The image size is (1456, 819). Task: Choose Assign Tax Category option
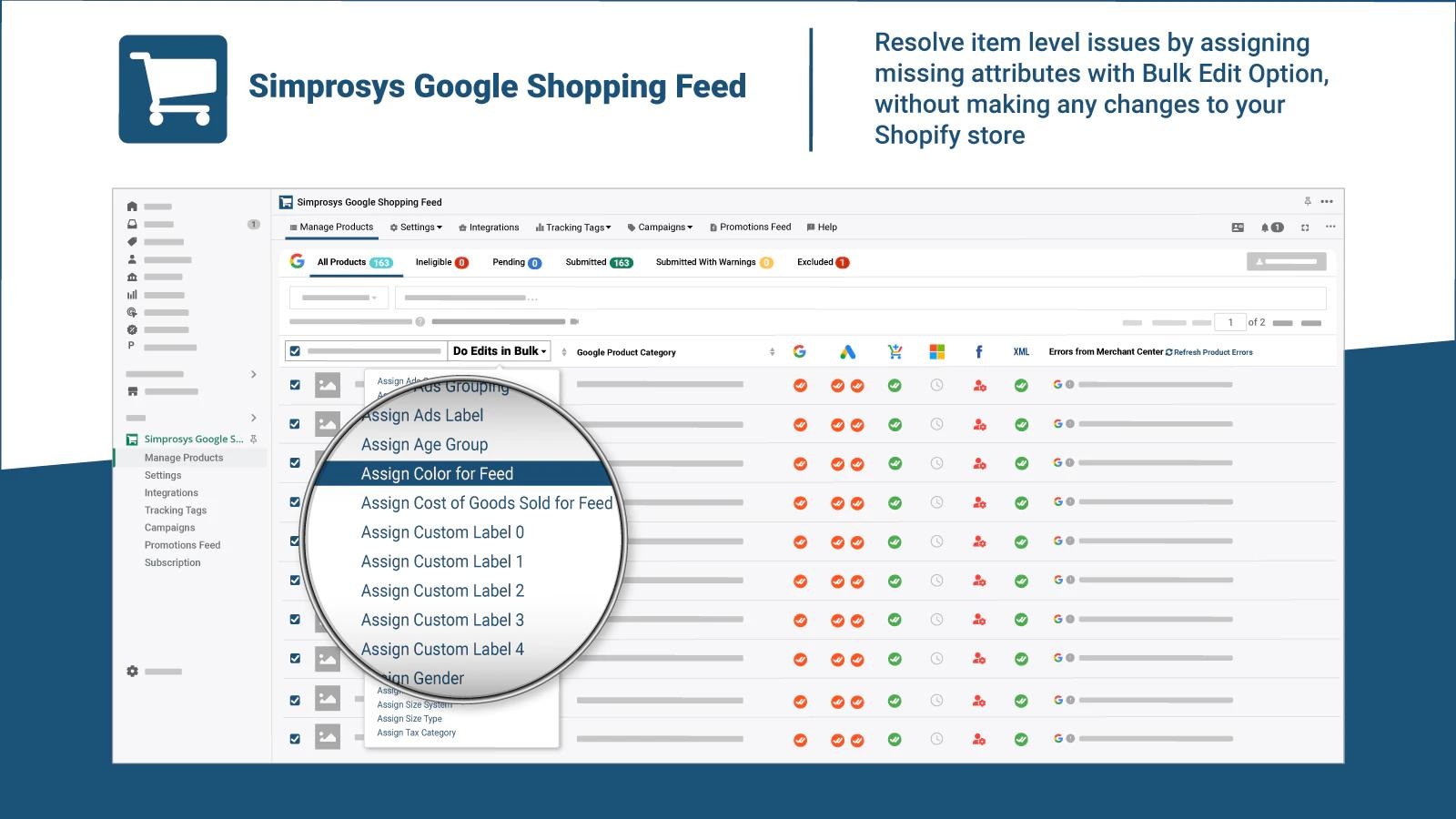(x=417, y=733)
